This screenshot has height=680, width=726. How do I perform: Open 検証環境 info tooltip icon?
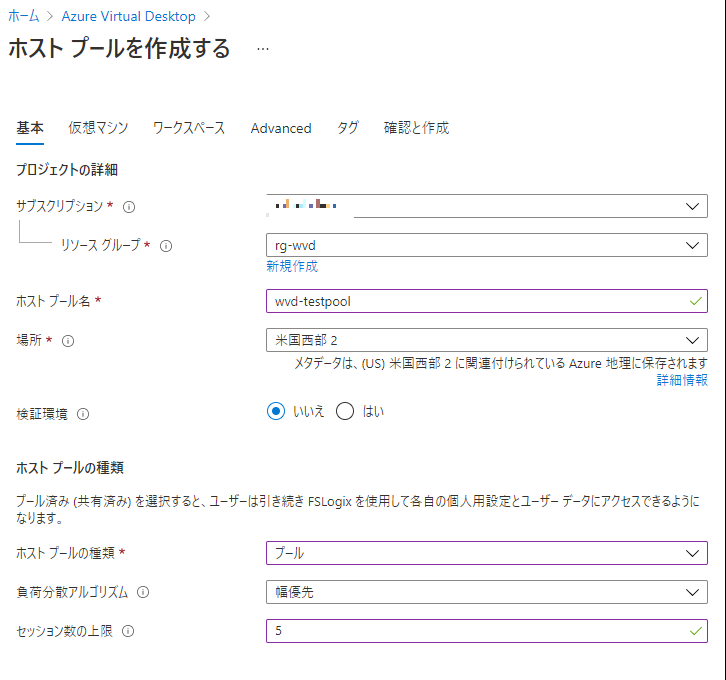83,414
